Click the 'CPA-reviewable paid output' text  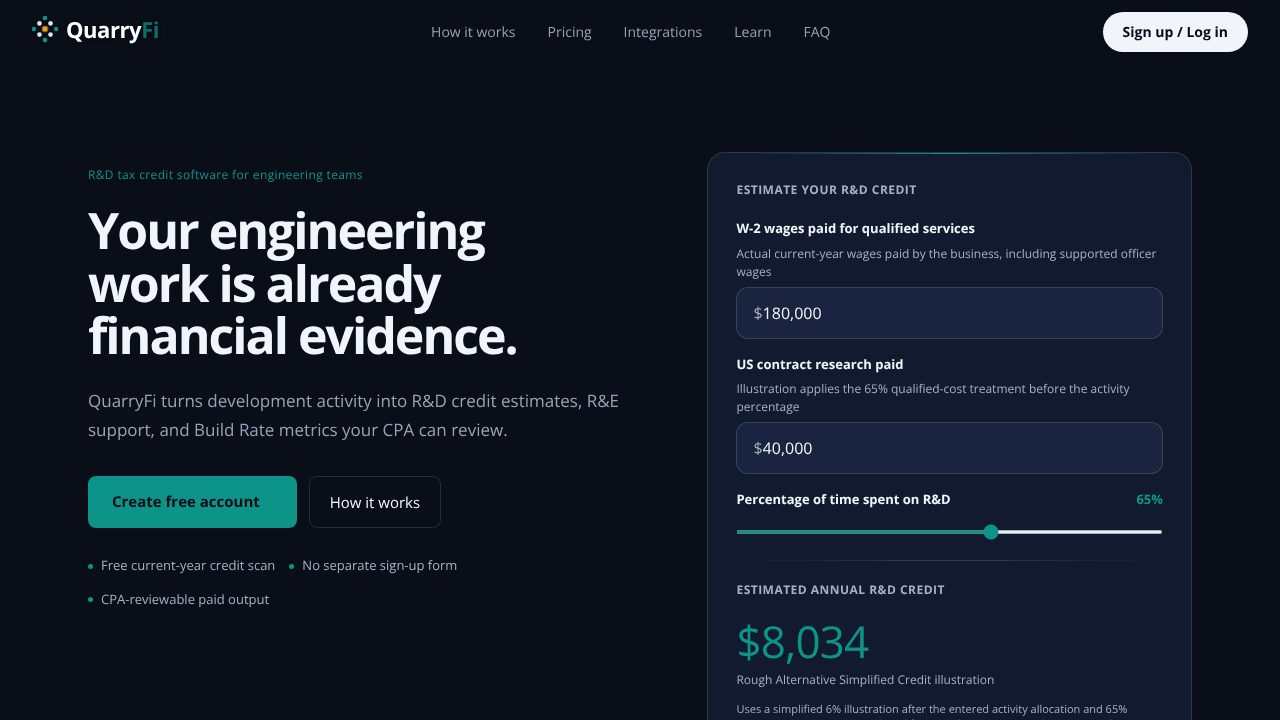185,600
